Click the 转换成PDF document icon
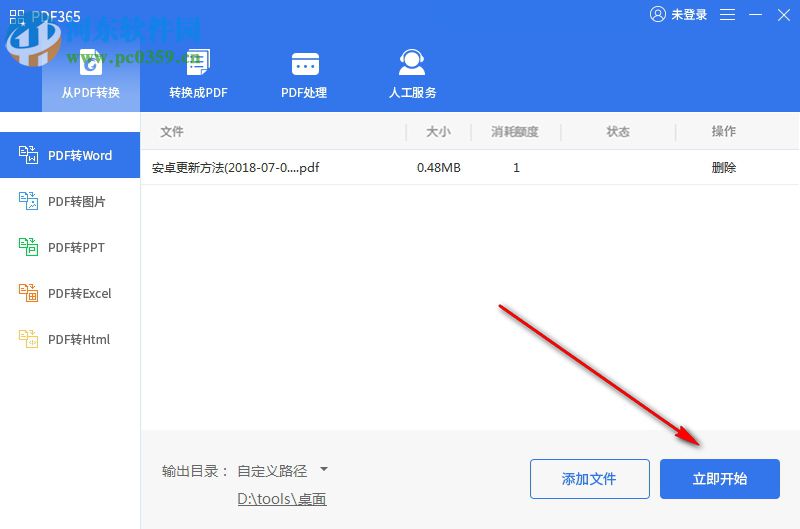This screenshot has width=800, height=529. (x=198, y=62)
